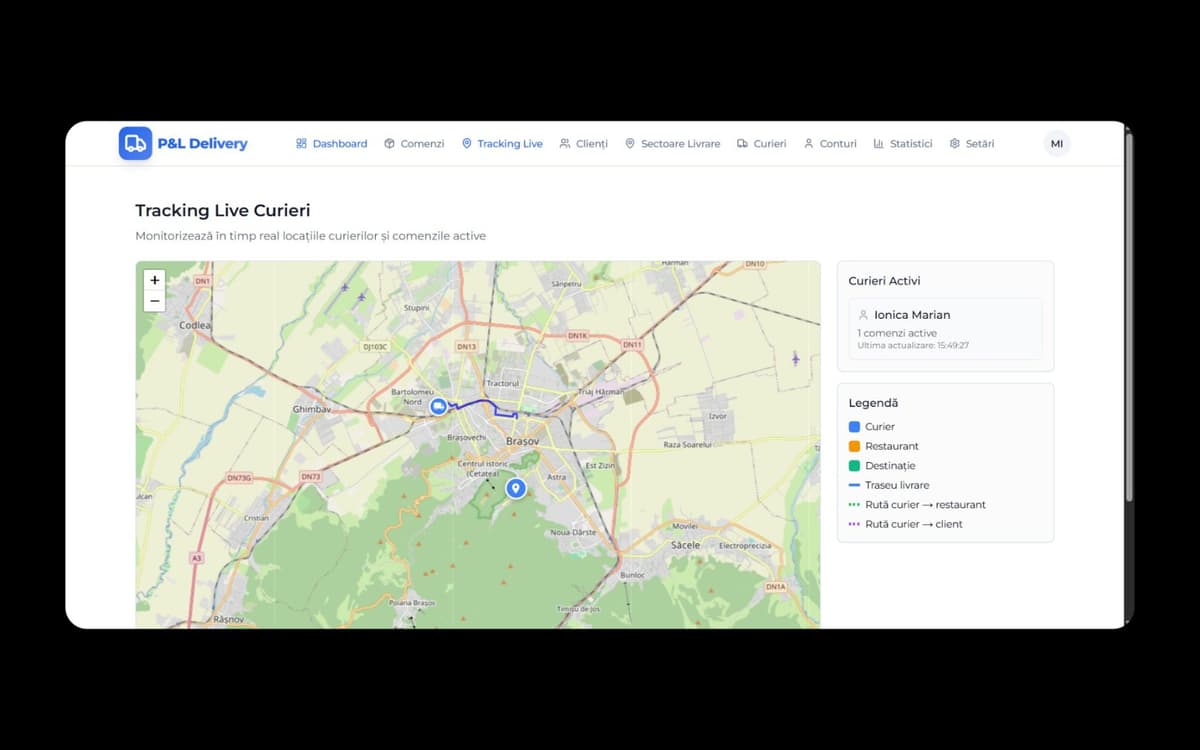
Task: Zoom out the map with minus button
Action: [x=154, y=301]
